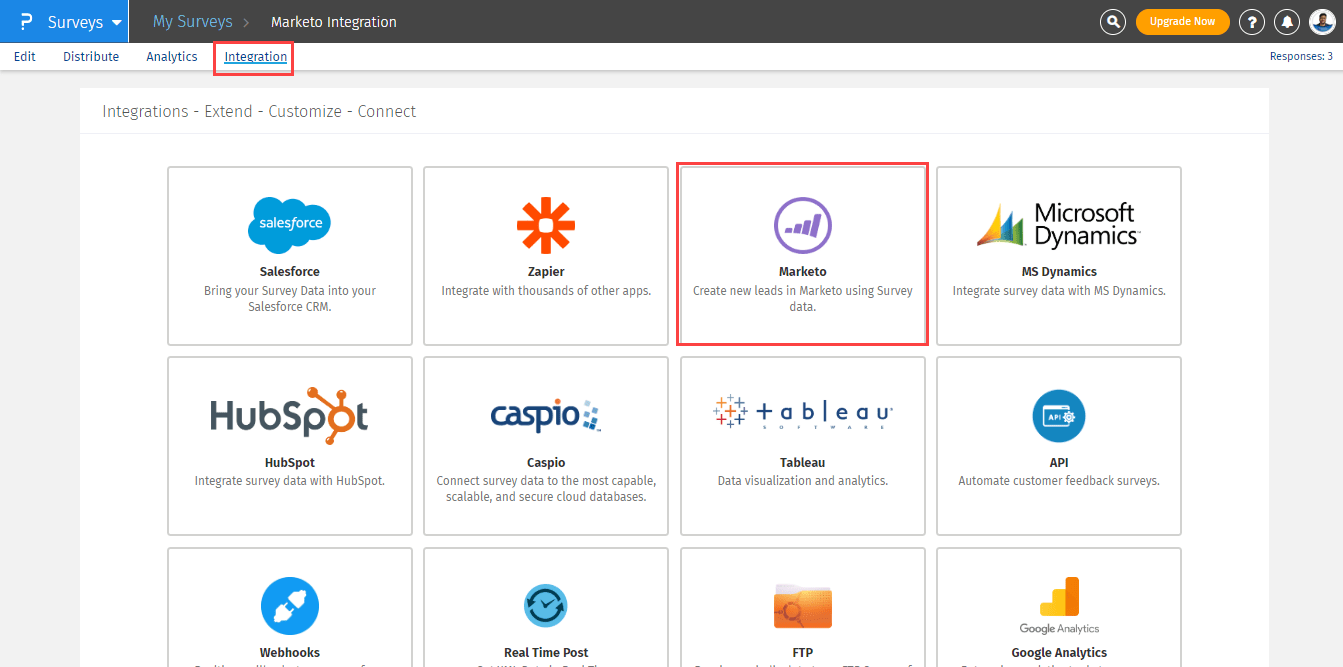Viewport: 1343px width, 667px height.
Task: Open the Distribute tab
Action: [91, 57]
